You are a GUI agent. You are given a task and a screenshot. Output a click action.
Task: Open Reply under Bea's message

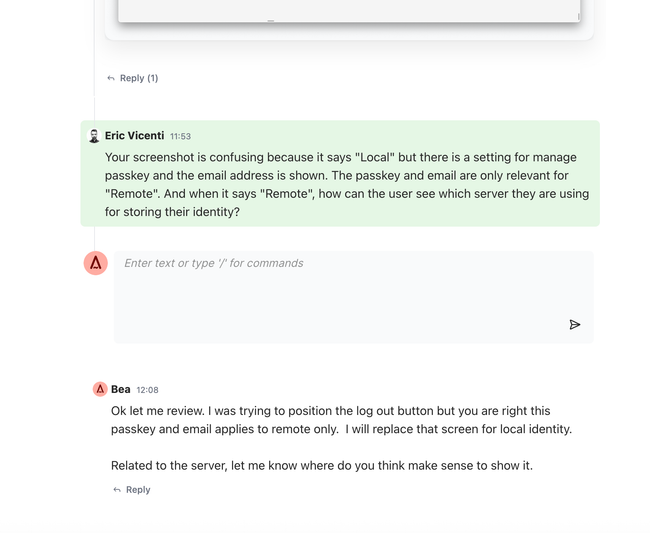click(138, 489)
